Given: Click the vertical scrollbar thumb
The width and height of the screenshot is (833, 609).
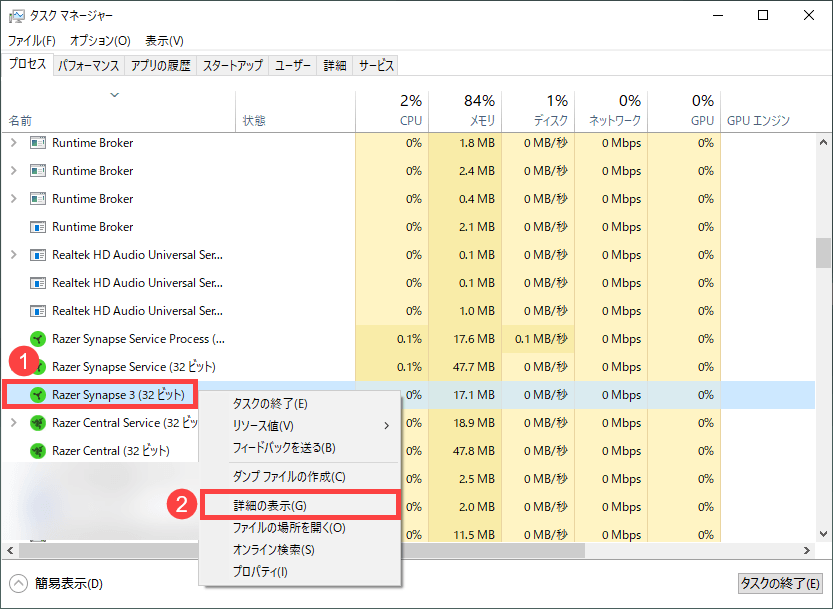Looking at the screenshot, I should [x=823, y=253].
